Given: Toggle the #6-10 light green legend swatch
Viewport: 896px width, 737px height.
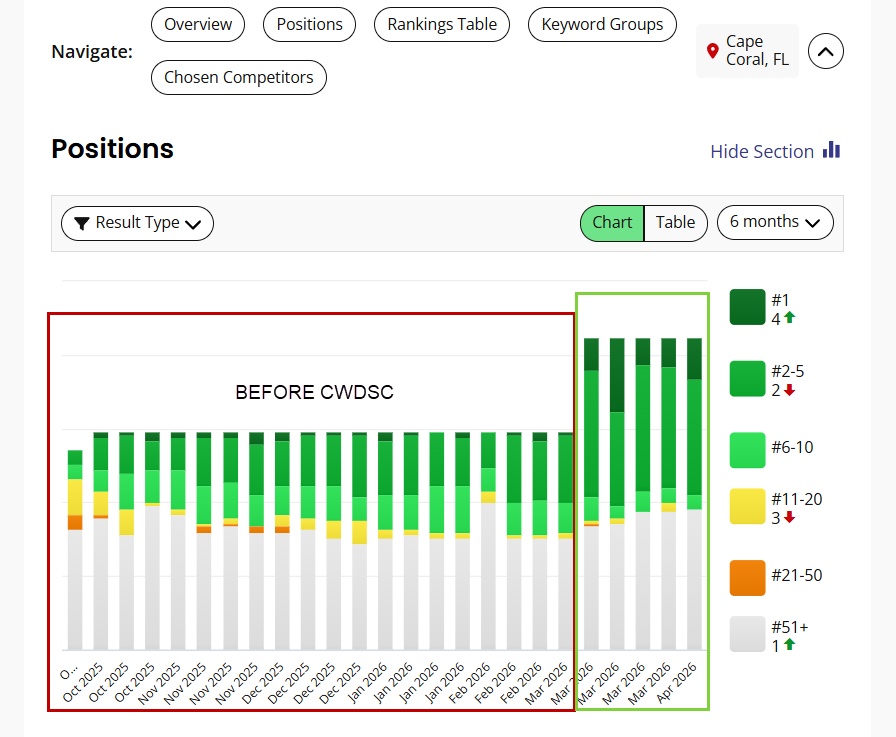Looking at the screenshot, I should tap(747, 448).
